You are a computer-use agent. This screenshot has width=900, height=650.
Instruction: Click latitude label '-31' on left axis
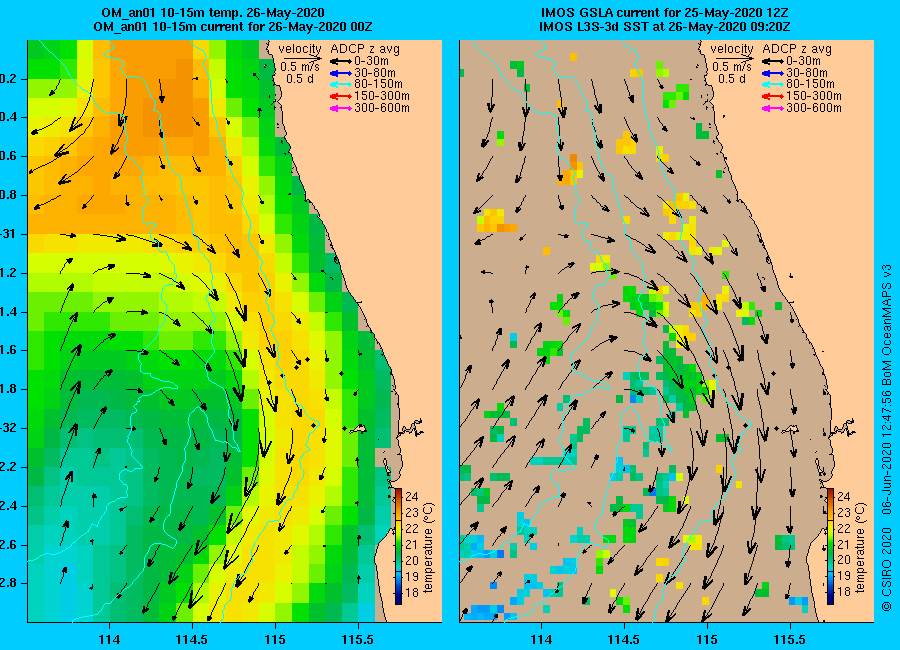[9, 234]
